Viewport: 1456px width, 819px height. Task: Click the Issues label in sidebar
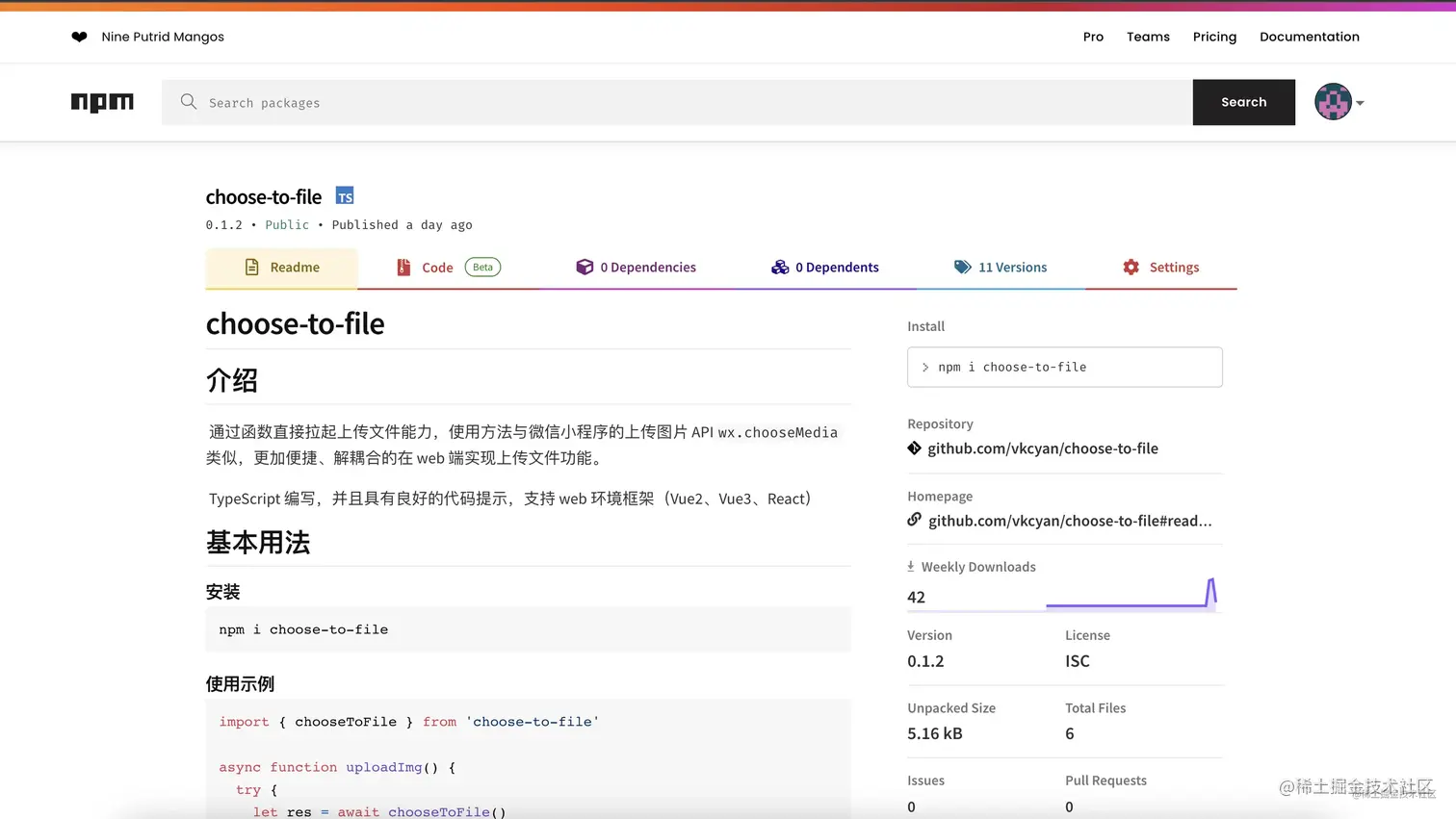coord(925,781)
